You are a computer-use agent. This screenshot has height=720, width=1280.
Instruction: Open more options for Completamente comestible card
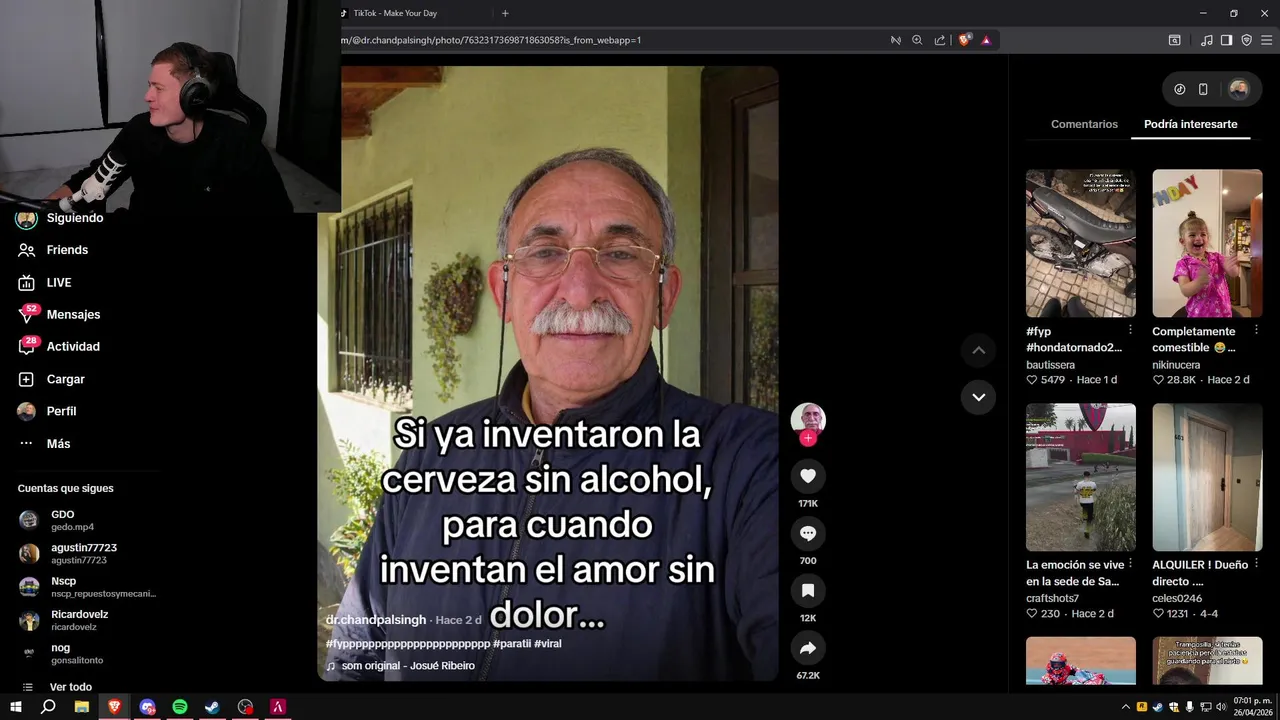1256,330
